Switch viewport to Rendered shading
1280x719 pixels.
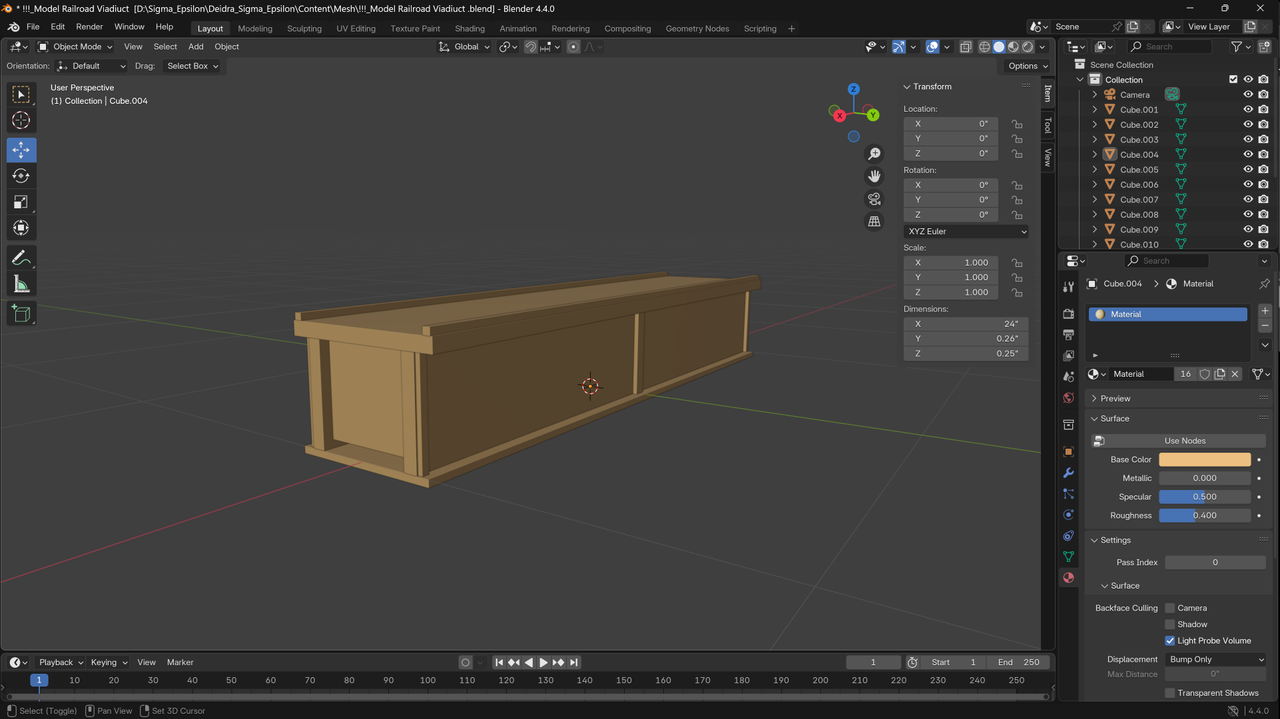(x=1027, y=47)
